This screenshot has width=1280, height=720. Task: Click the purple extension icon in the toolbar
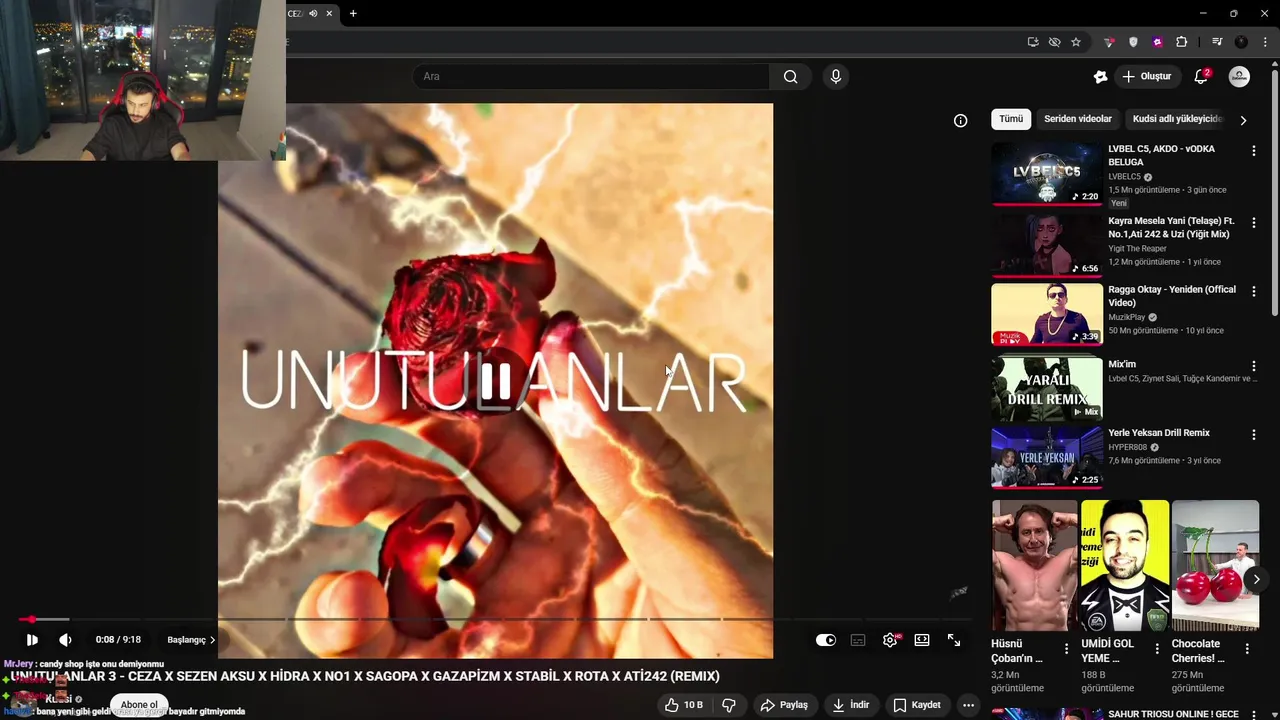(x=1157, y=42)
